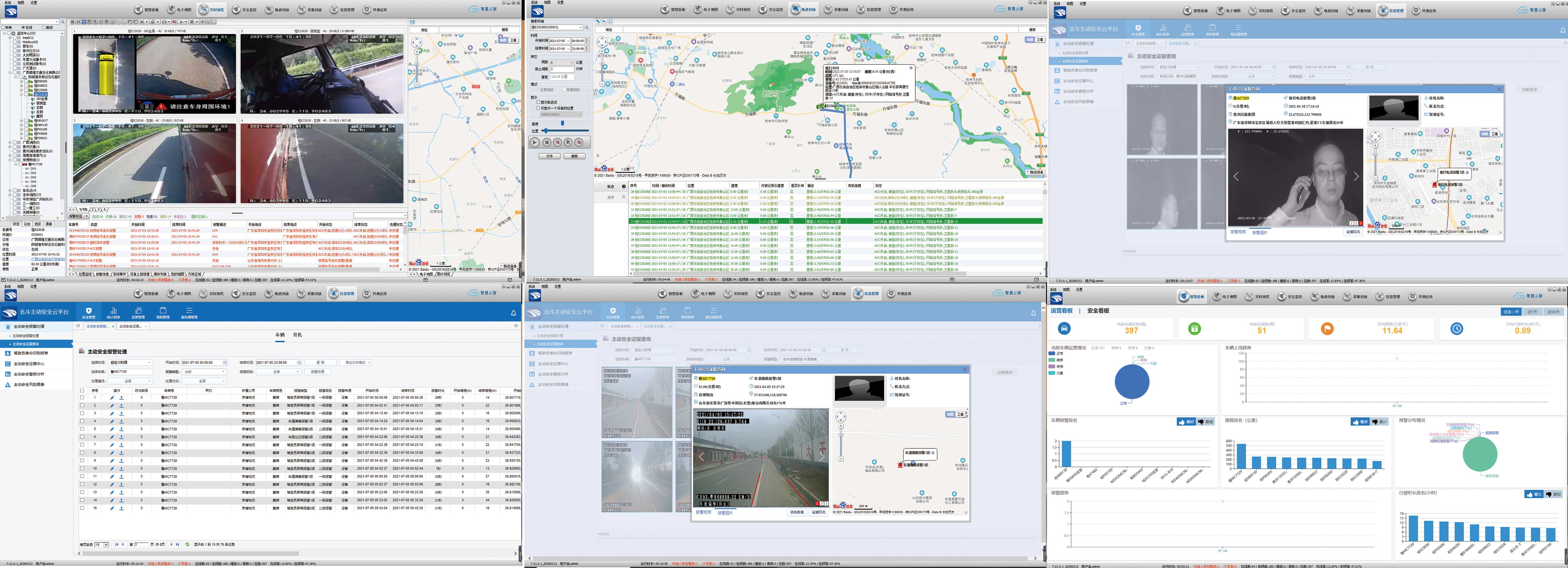Click the page number field in alarm table pagination
1568x568 pixels.
pos(142,544)
